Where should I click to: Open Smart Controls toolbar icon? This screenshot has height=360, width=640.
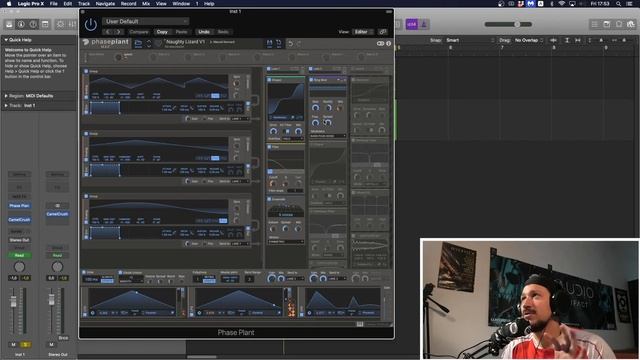pyautogui.click(x=60, y=24)
